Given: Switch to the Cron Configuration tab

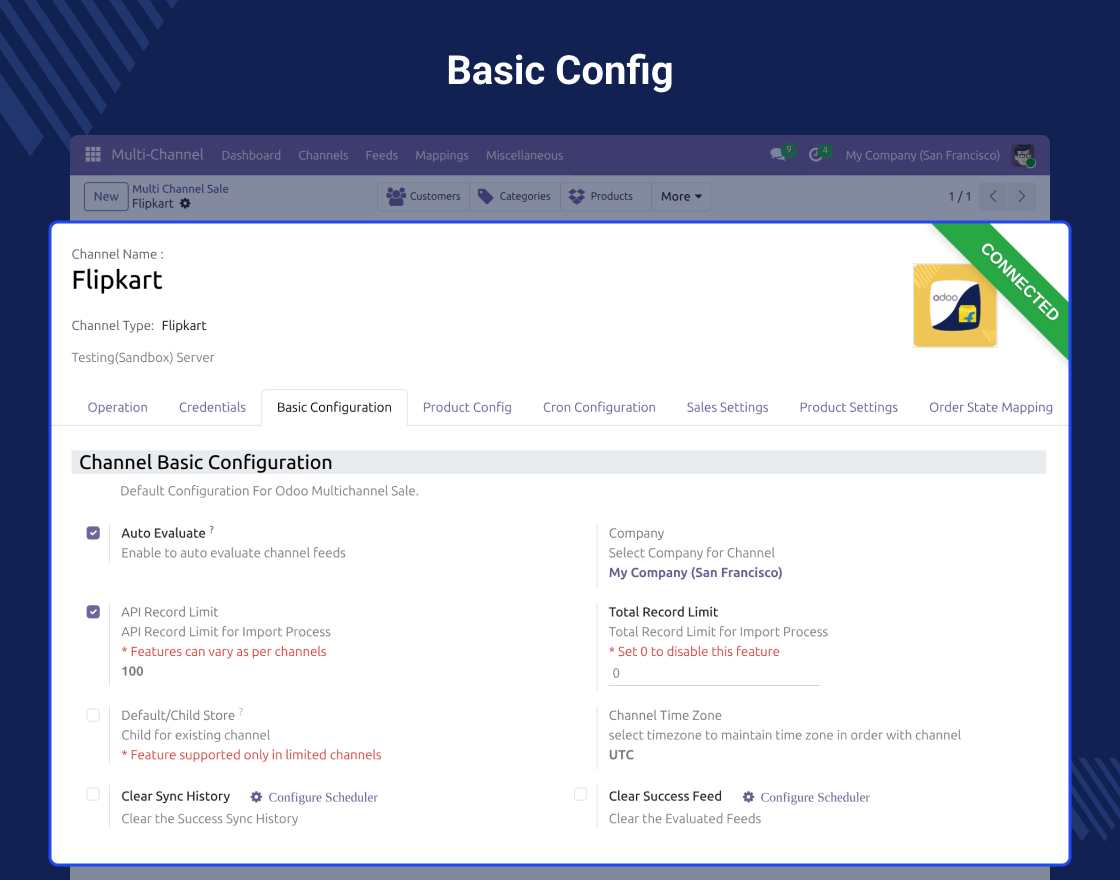Looking at the screenshot, I should click(599, 407).
